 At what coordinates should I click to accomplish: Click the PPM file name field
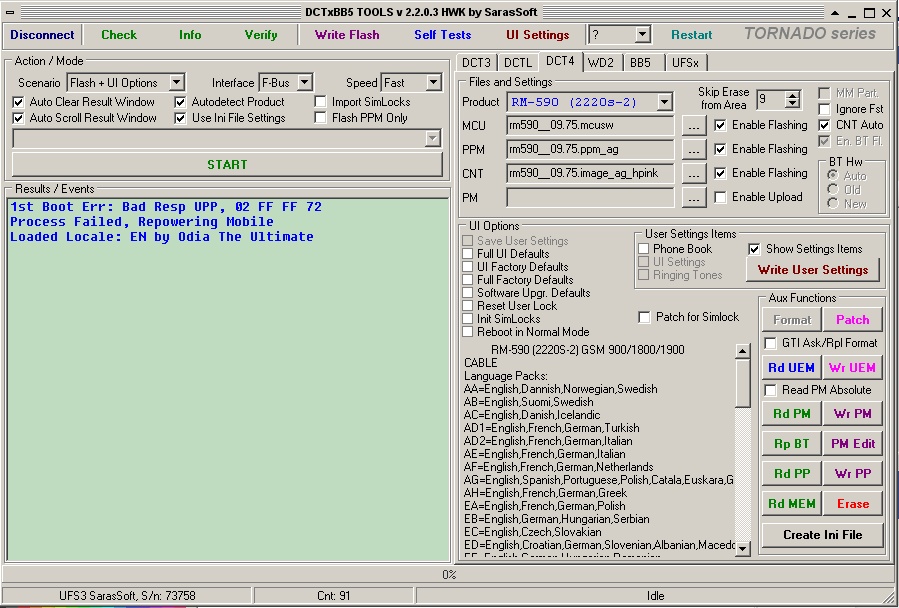click(590, 150)
